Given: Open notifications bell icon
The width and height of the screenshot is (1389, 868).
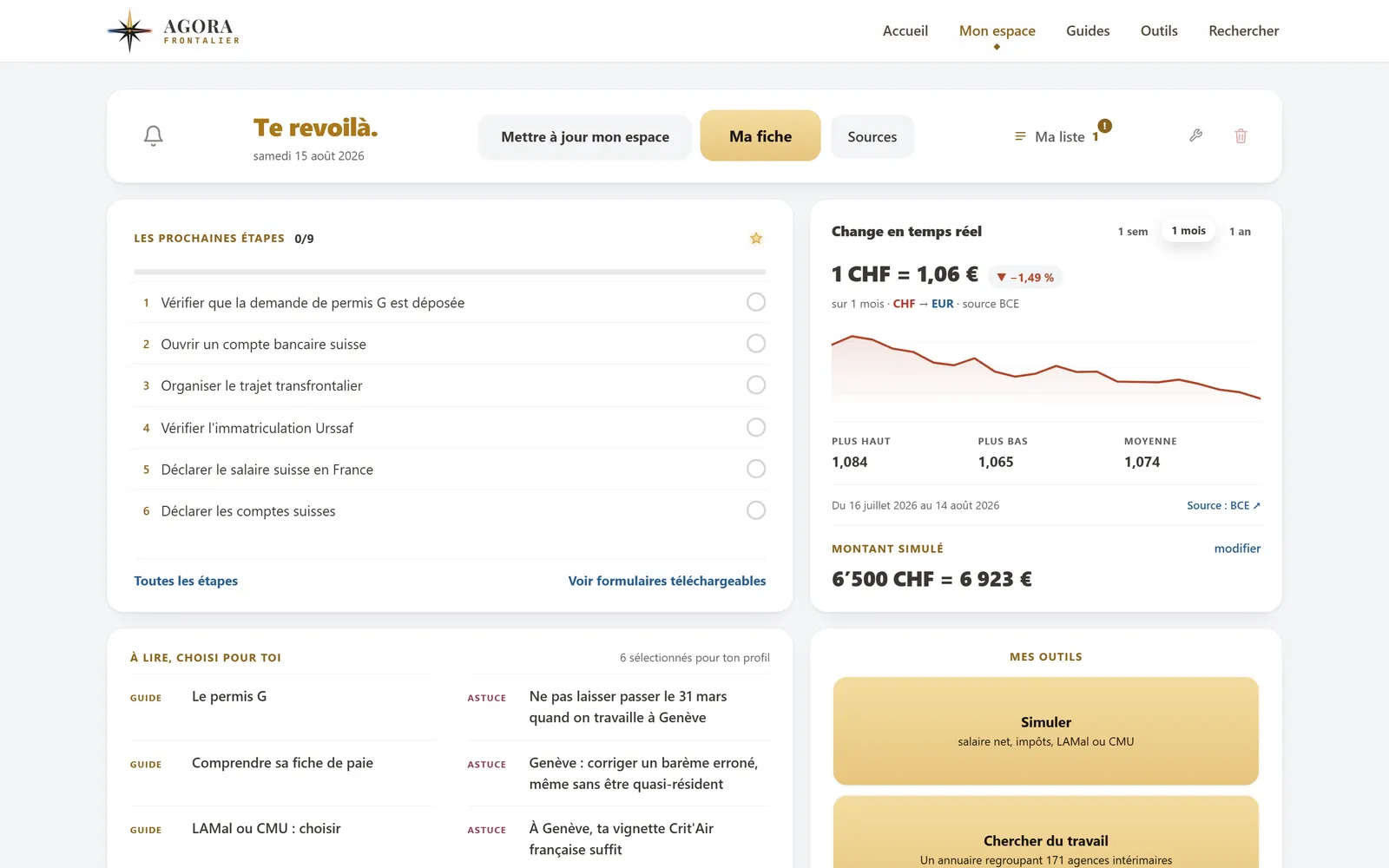Looking at the screenshot, I should click(x=154, y=136).
